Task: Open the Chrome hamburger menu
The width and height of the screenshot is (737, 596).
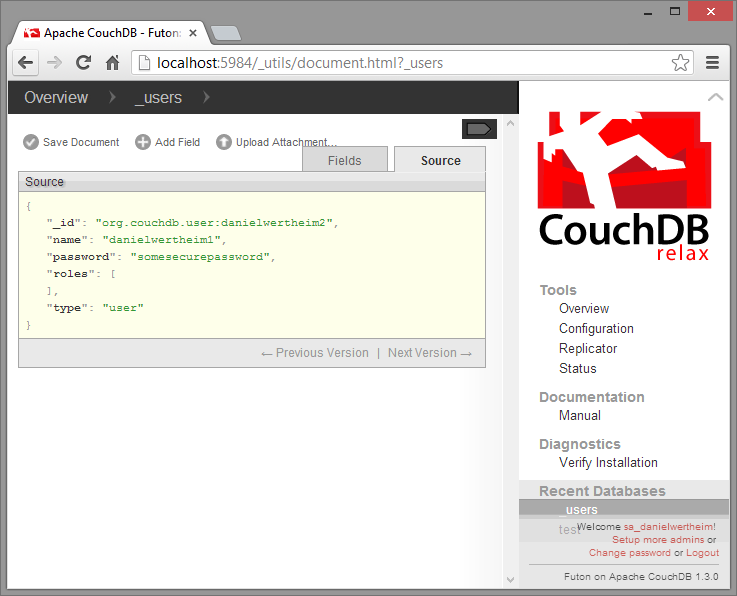Action: tap(713, 63)
